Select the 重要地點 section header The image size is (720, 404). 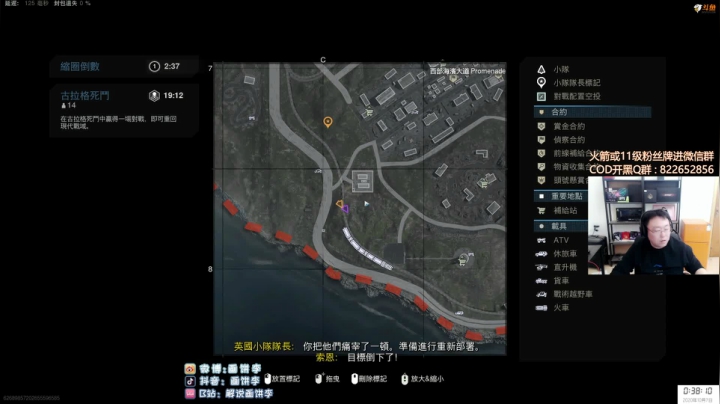(561, 196)
